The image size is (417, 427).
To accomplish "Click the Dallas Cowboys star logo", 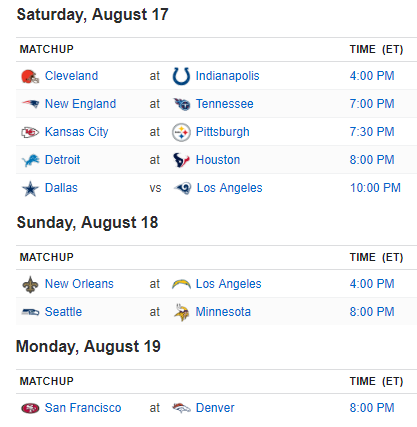I will point(30,189).
